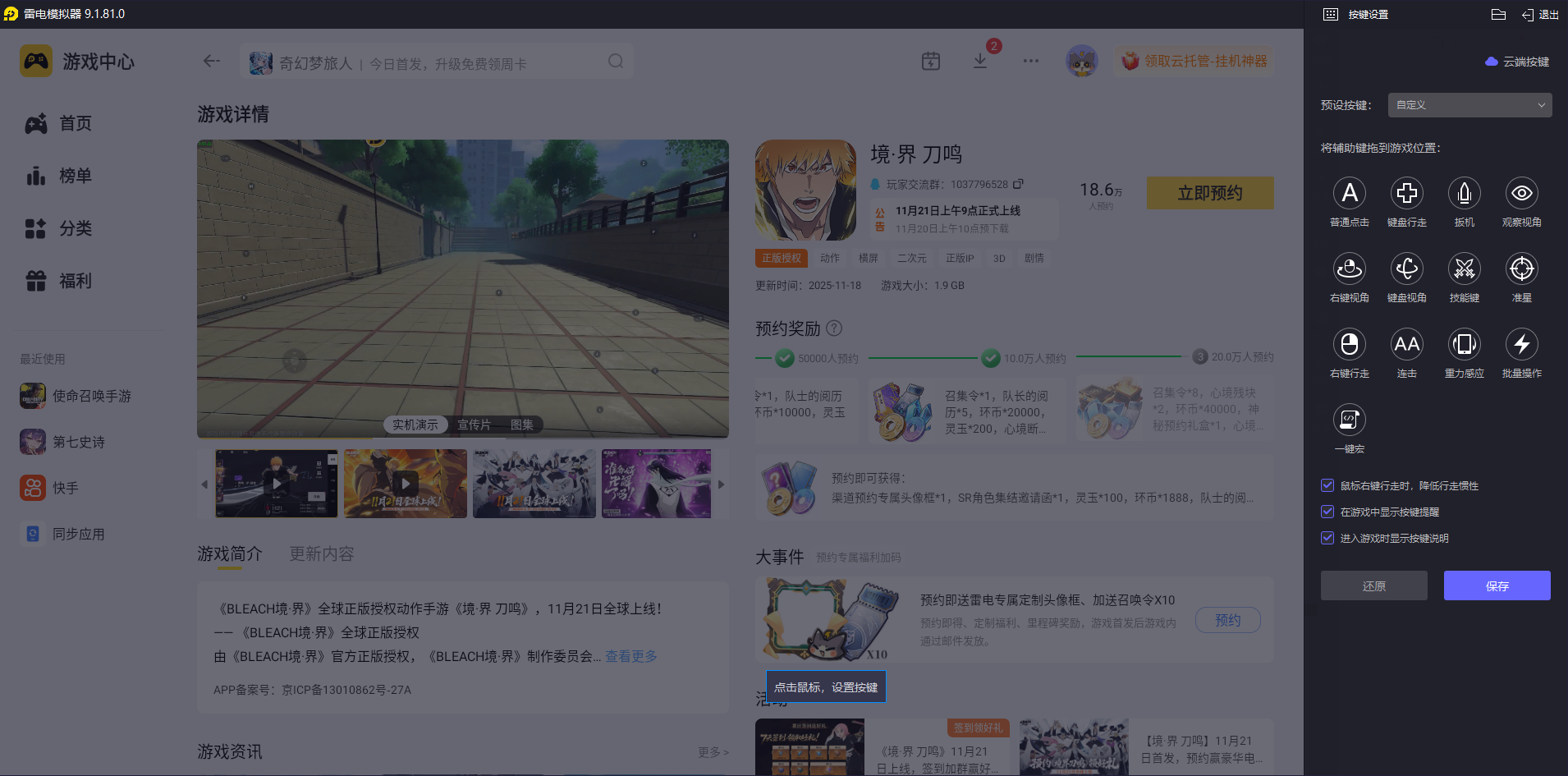Choose the 批量操作 lightning icon
Viewport: 1568px width, 776px height.
coord(1522,344)
